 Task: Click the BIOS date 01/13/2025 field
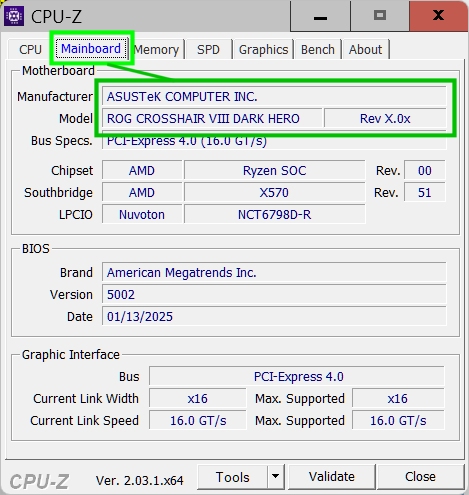pyautogui.click(x=274, y=317)
